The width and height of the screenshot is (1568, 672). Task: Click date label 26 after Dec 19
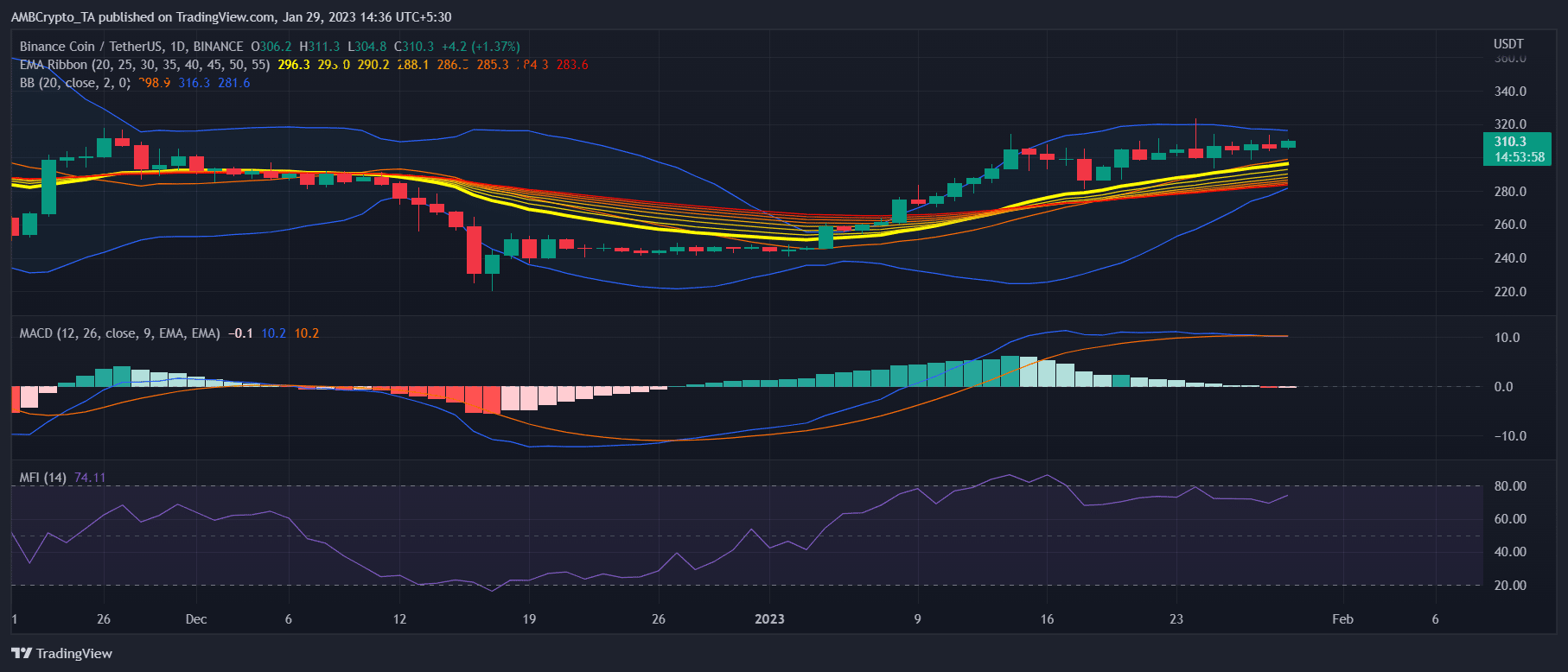click(x=659, y=619)
